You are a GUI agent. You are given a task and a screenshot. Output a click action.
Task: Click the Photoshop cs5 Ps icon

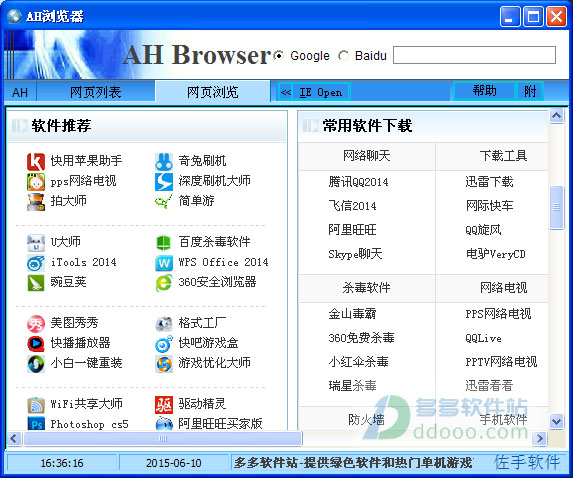pos(36,424)
